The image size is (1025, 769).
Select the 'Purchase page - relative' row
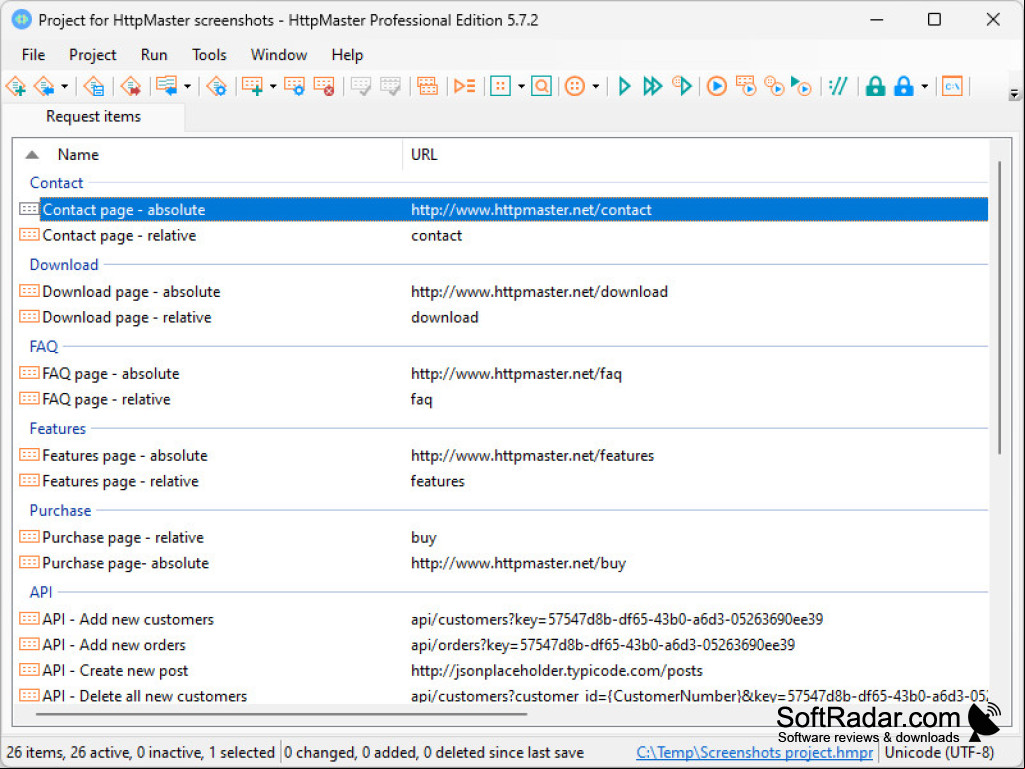tap(503, 538)
